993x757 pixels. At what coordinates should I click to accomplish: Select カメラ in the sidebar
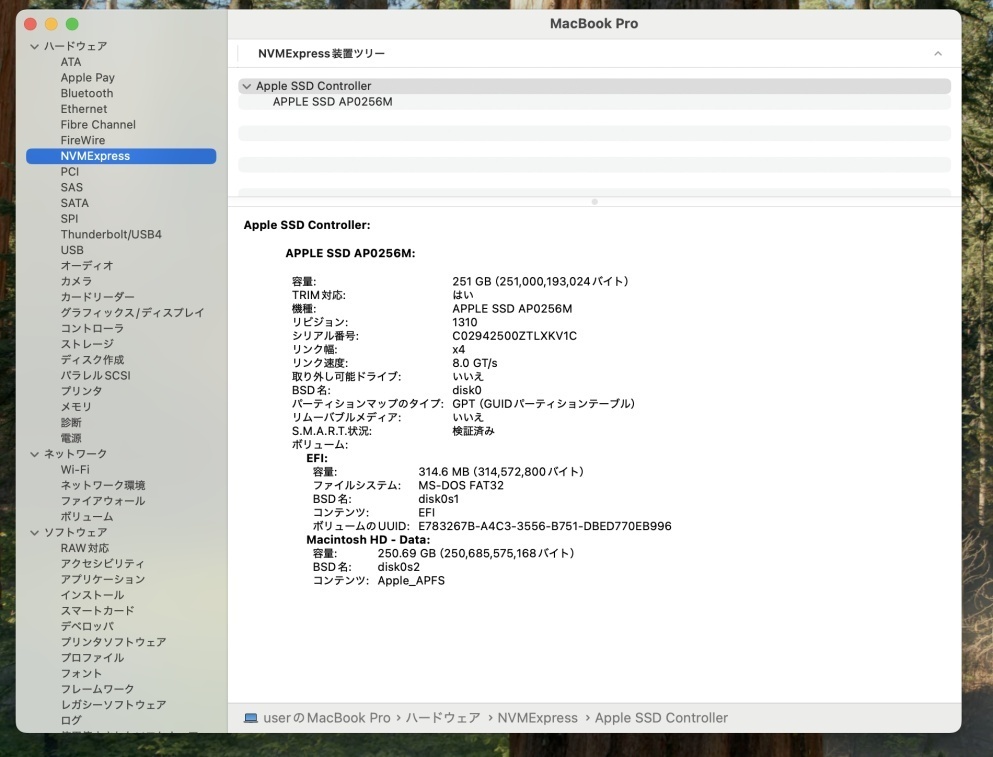tap(76, 281)
